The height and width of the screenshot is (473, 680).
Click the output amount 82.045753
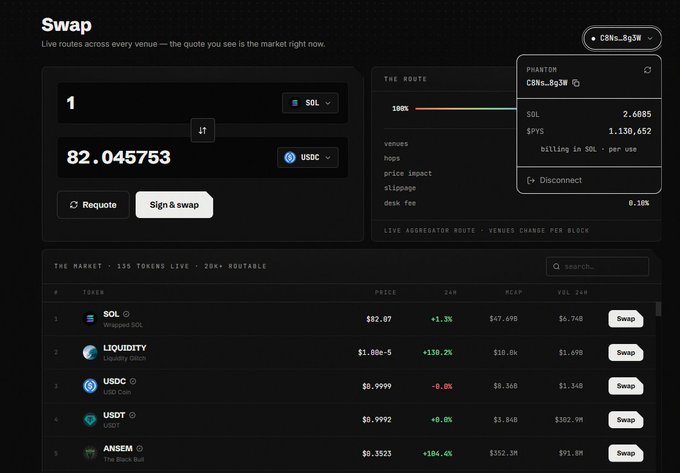coord(118,157)
